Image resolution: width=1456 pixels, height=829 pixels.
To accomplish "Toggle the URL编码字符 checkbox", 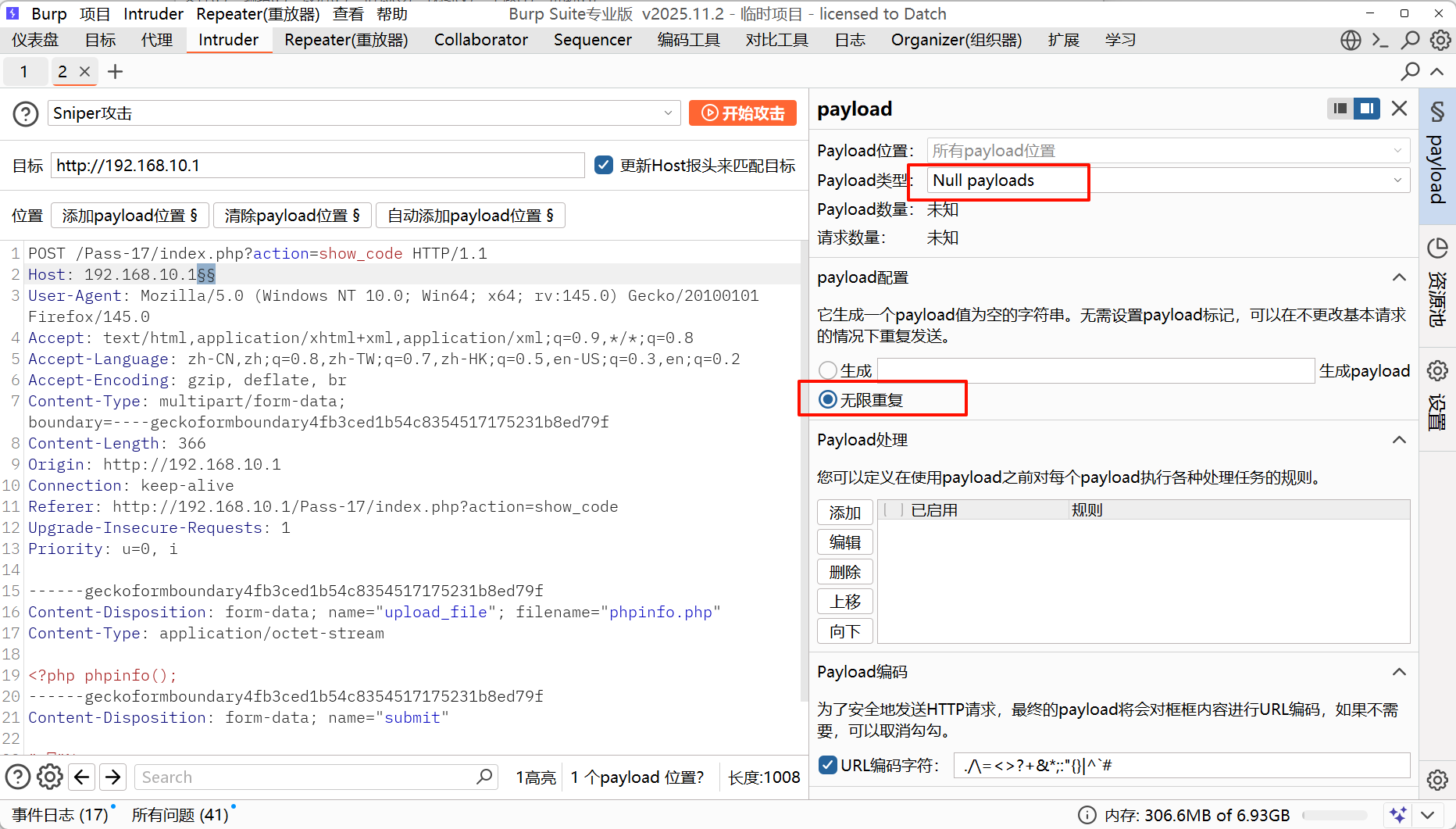I will 828,765.
